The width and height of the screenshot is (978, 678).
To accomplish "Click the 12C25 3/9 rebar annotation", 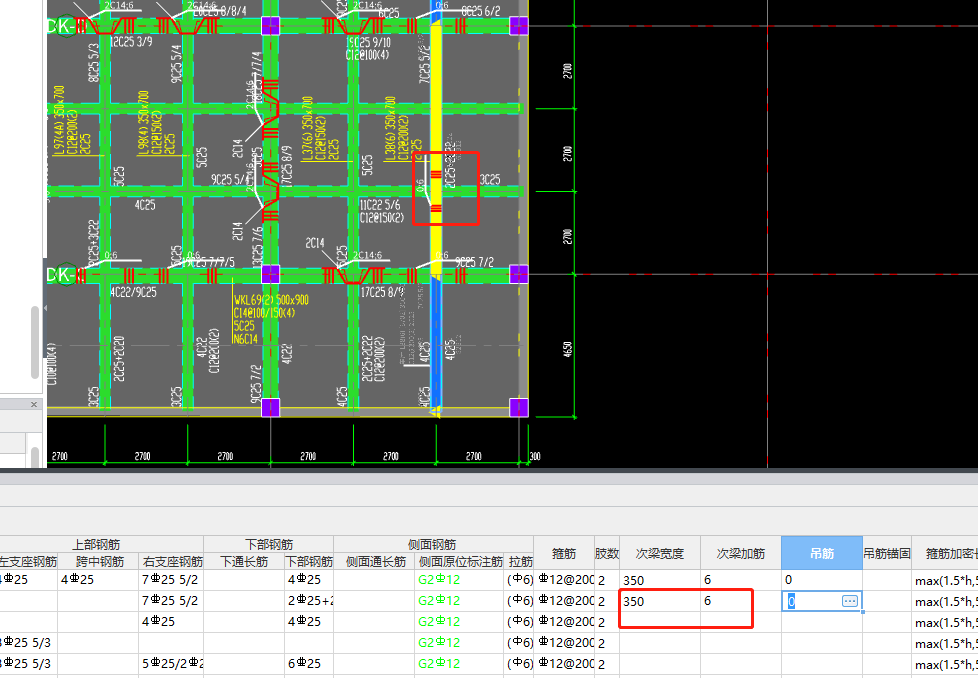I will click(x=131, y=42).
